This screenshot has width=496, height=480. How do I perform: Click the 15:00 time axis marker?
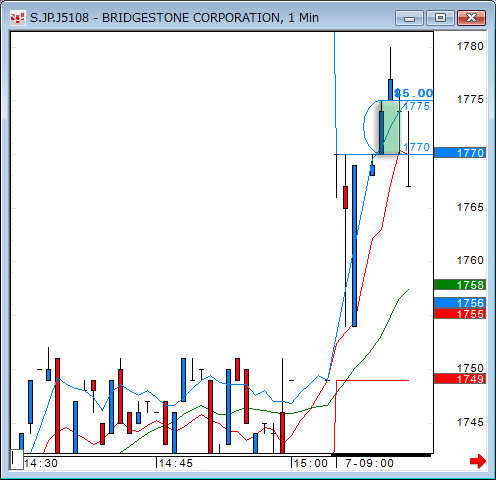(x=310, y=463)
